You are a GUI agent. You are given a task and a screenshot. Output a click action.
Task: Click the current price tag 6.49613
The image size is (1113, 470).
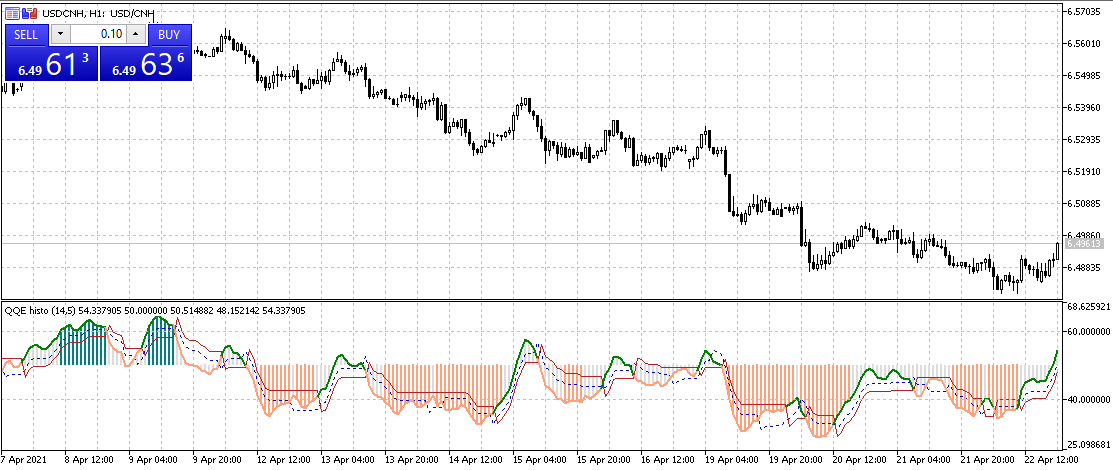coord(1083,243)
